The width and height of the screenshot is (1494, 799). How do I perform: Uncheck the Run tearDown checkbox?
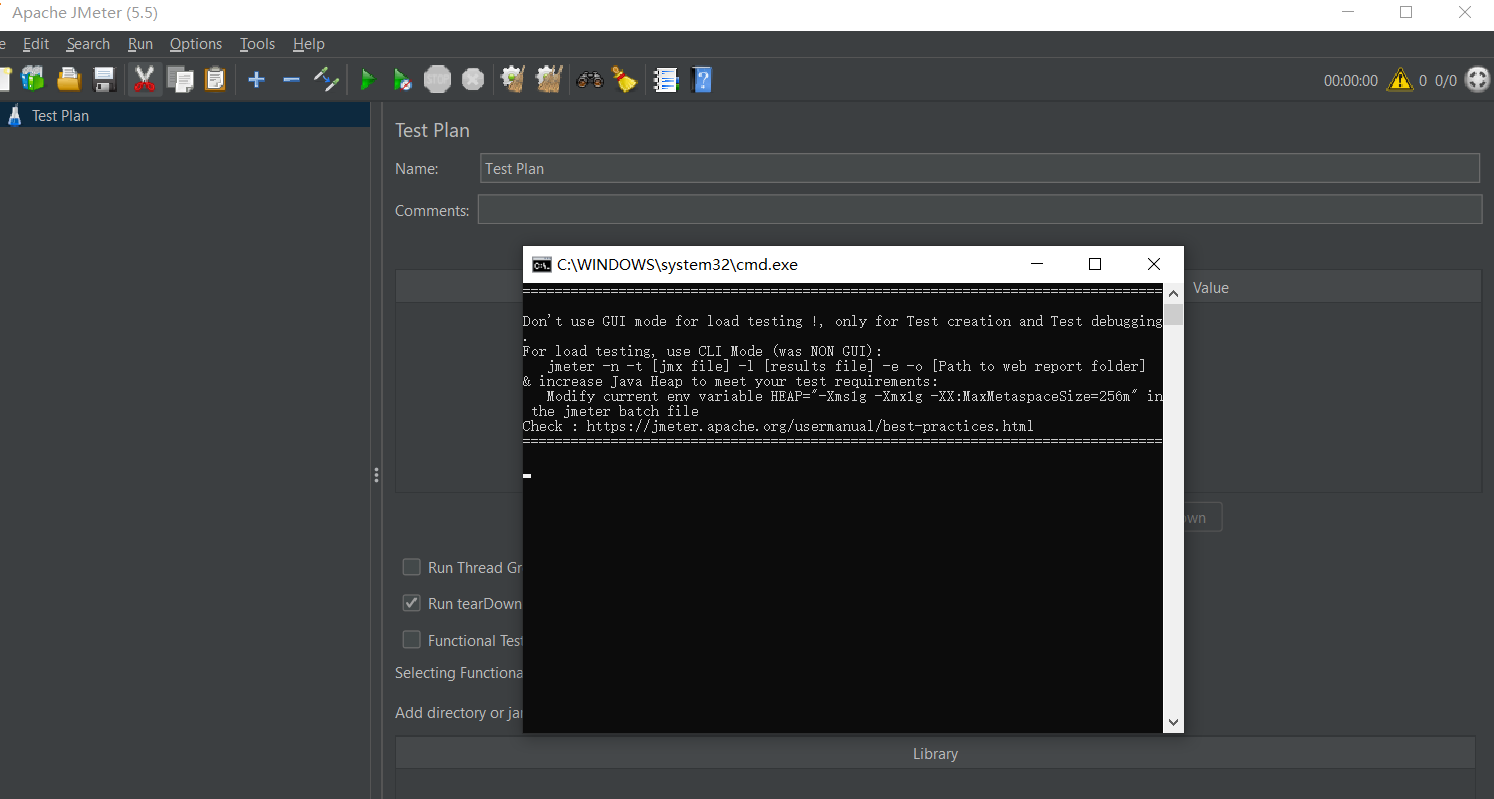click(411, 603)
